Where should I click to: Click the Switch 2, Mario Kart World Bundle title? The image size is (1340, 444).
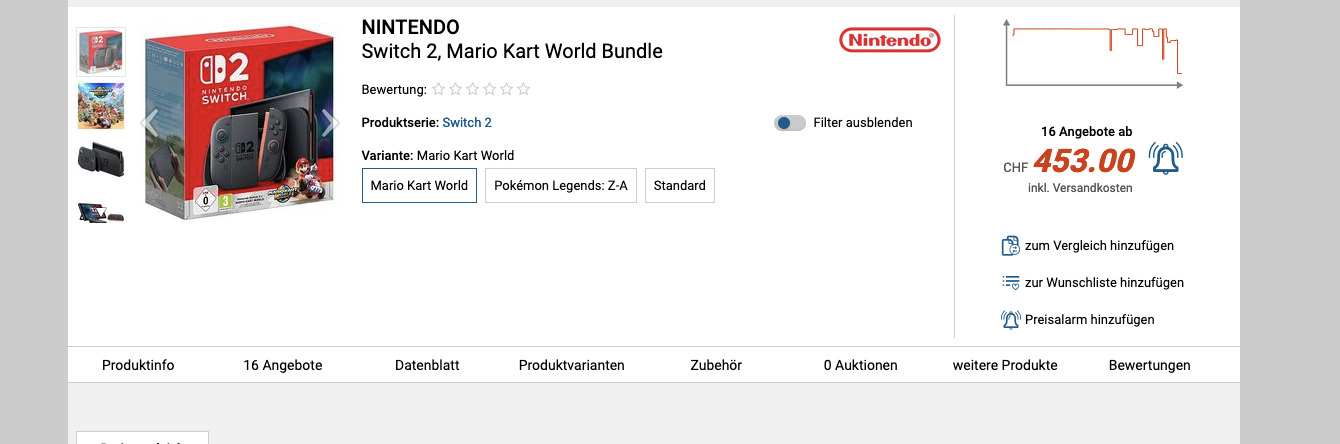pyautogui.click(x=512, y=51)
